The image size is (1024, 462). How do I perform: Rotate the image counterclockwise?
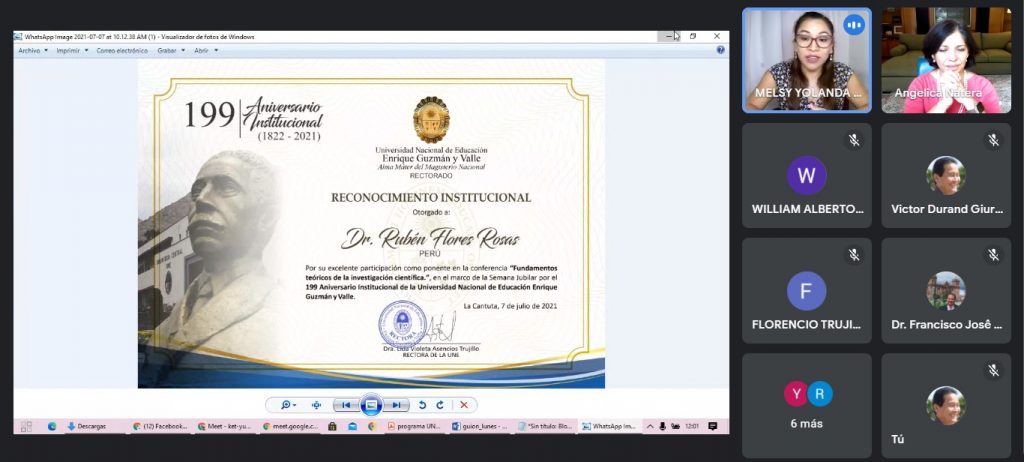(x=423, y=405)
